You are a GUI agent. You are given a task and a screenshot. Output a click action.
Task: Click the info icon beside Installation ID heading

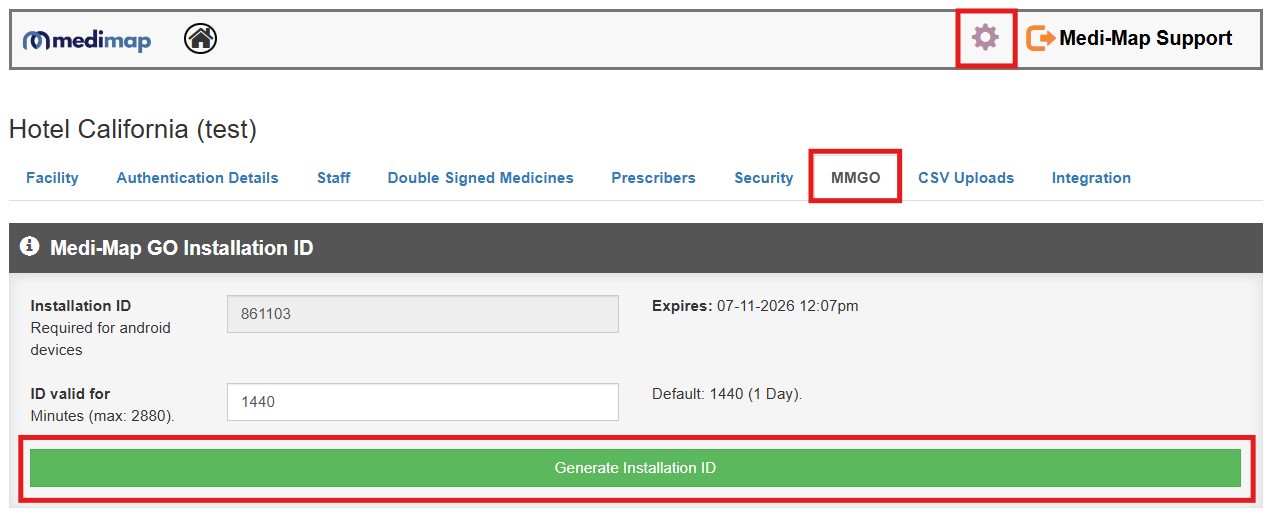pos(29,246)
